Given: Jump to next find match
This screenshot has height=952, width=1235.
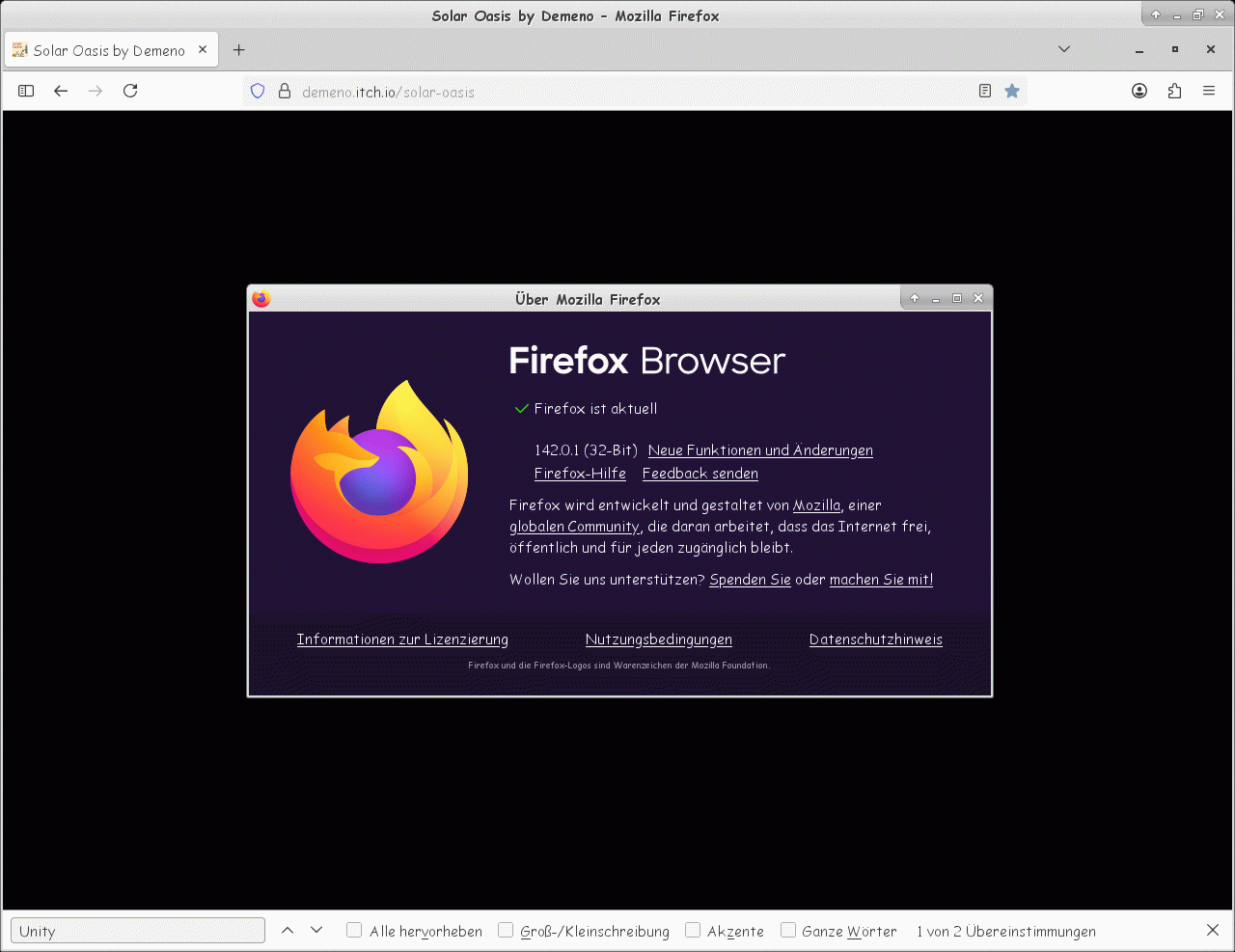Looking at the screenshot, I should [x=316, y=931].
